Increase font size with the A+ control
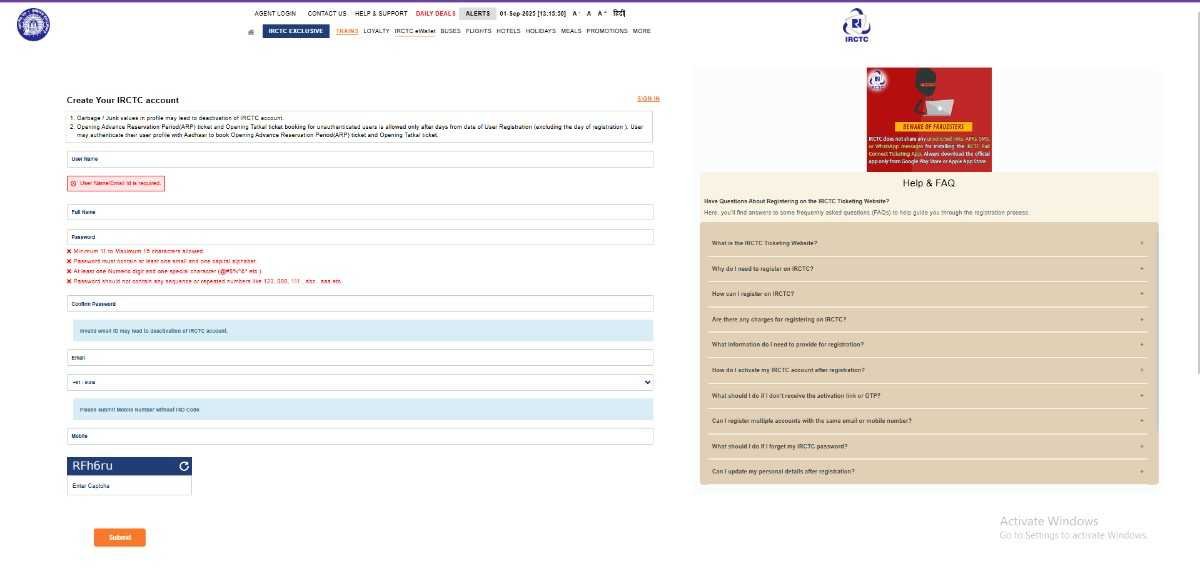 point(602,14)
